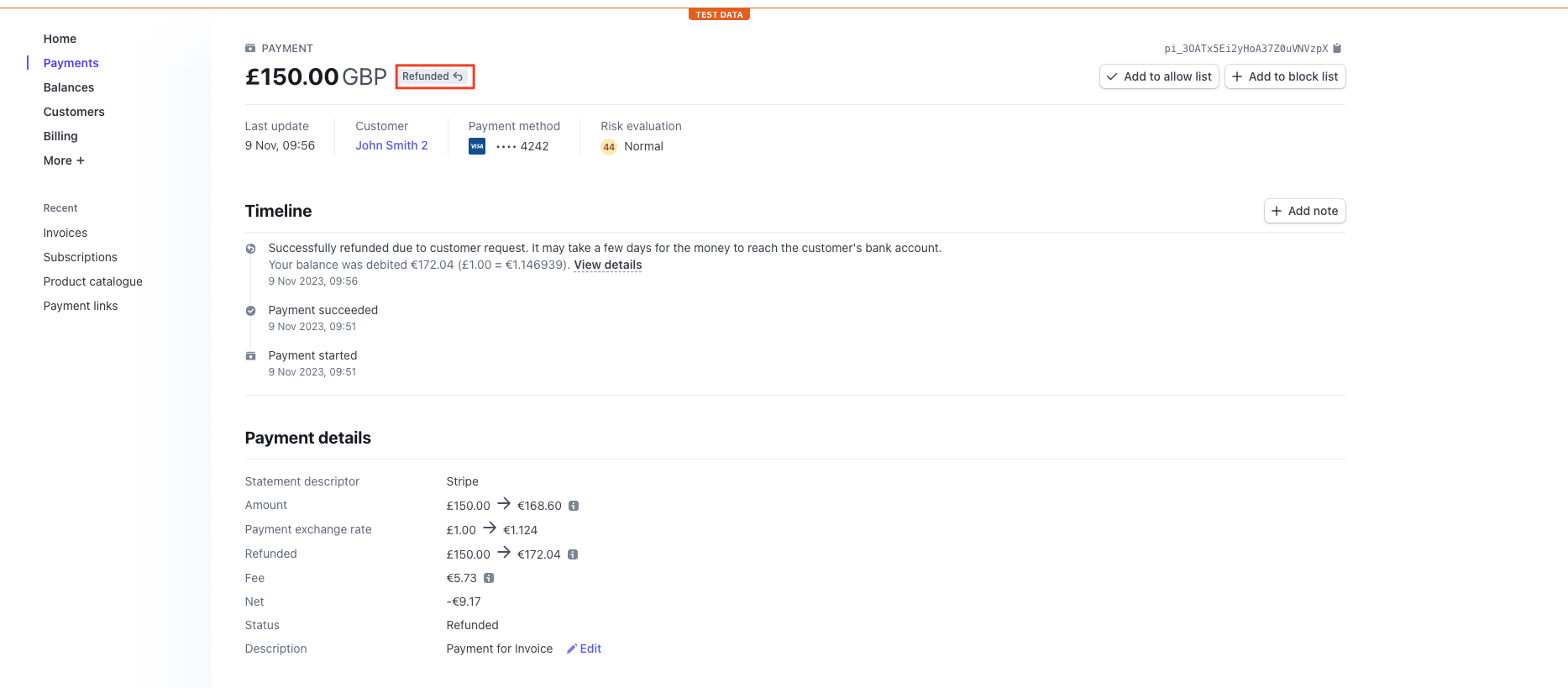Viewport: 1568px width, 688px height.
Task: Add a note to the timeline
Action: (x=1304, y=211)
